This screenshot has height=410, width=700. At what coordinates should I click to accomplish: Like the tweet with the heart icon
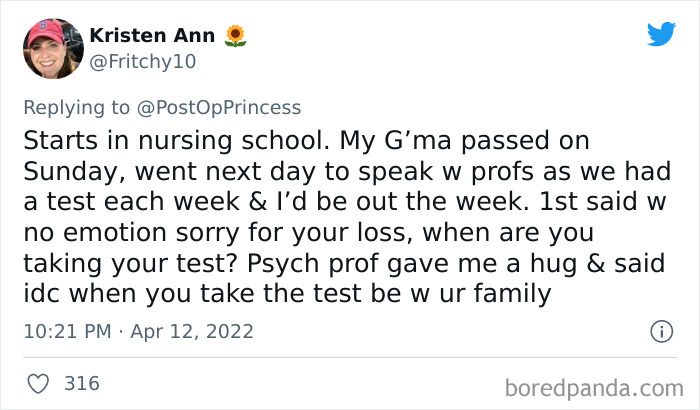coord(38,382)
